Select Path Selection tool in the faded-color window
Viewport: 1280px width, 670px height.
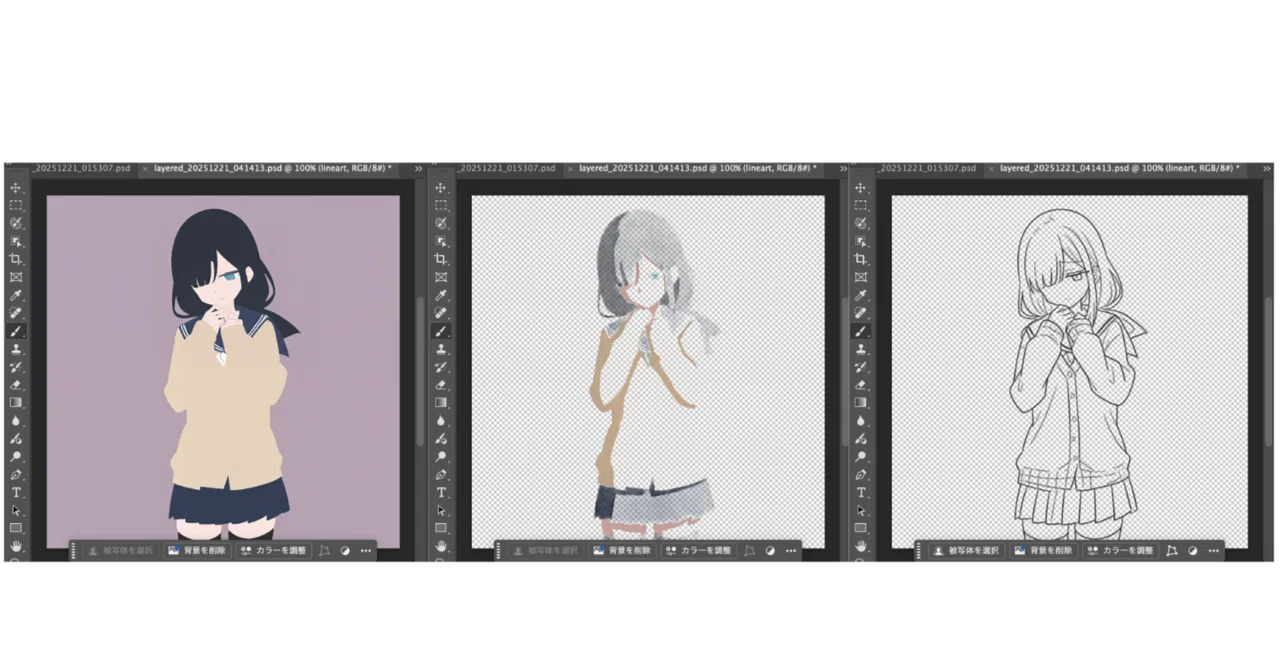point(440,510)
